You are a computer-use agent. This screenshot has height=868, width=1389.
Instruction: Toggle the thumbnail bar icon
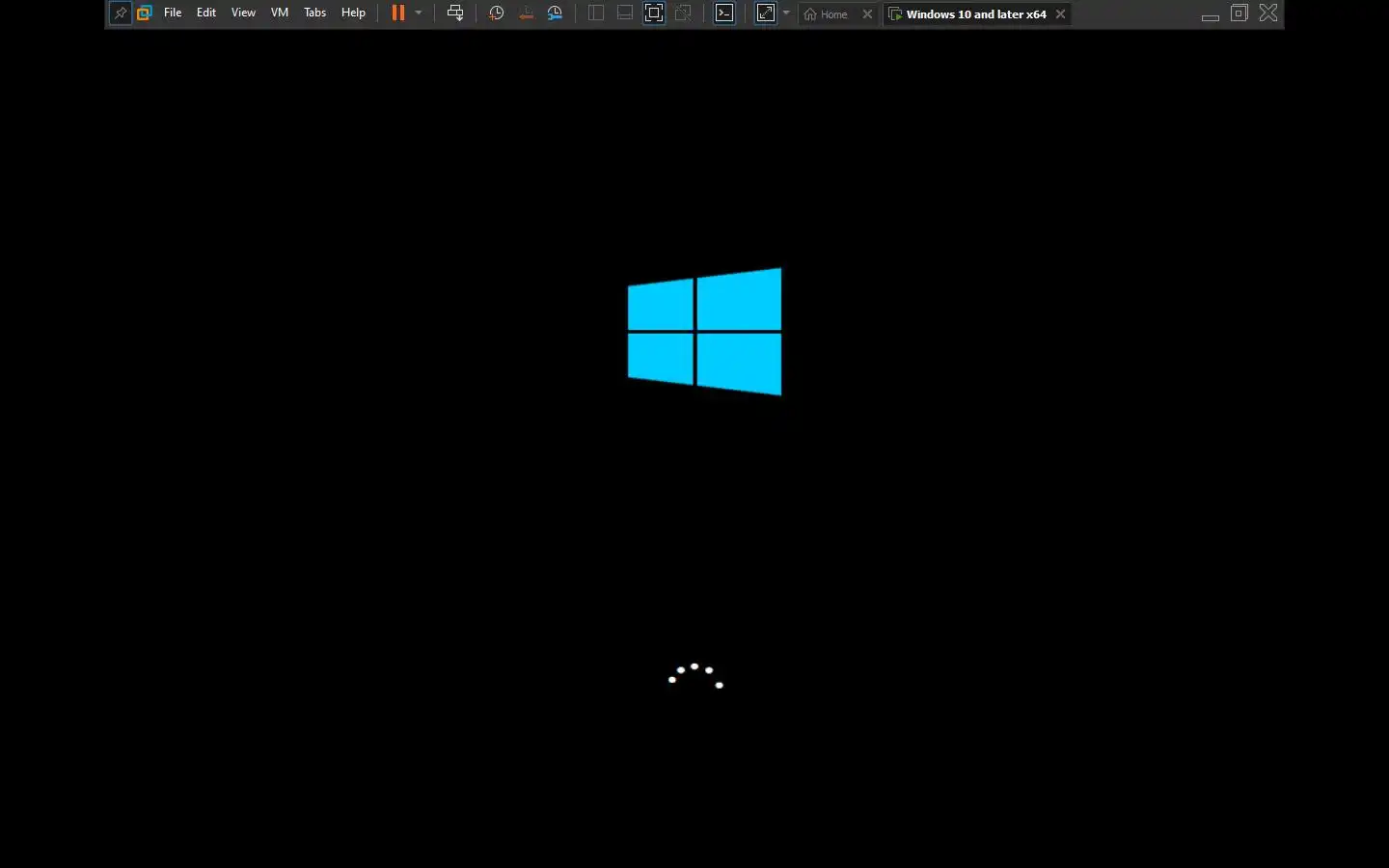click(x=625, y=14)
